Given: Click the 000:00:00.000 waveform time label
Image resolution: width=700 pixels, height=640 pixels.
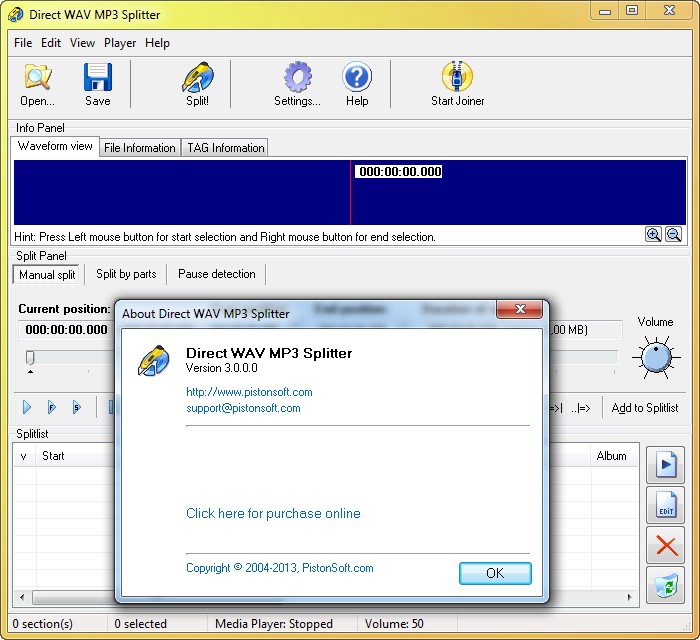Looking at the screenshot, I should [x=400, y=172].
